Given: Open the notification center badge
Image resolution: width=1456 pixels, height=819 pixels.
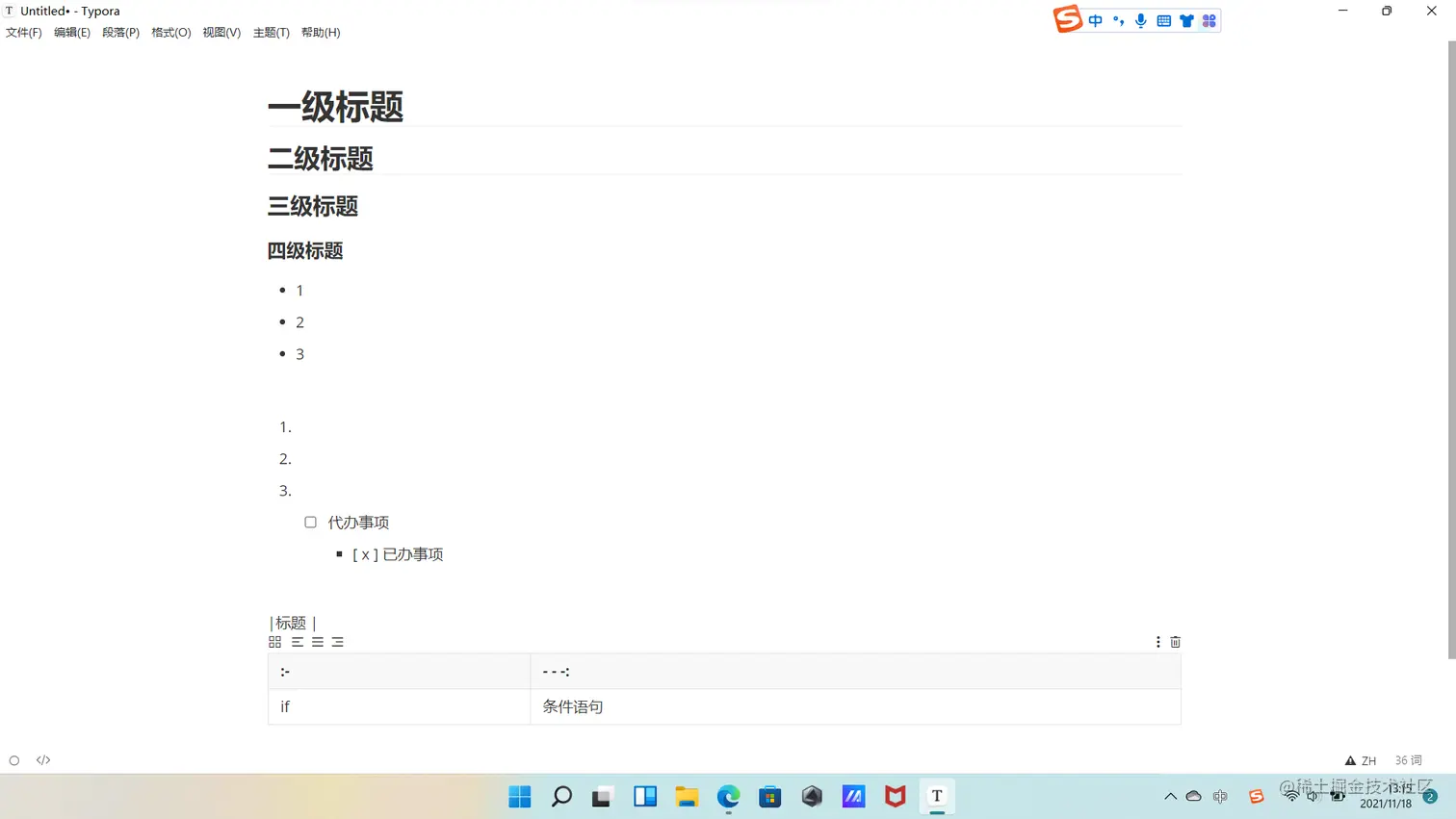Looking at the screenshot, I should [x=1430, y=796].
